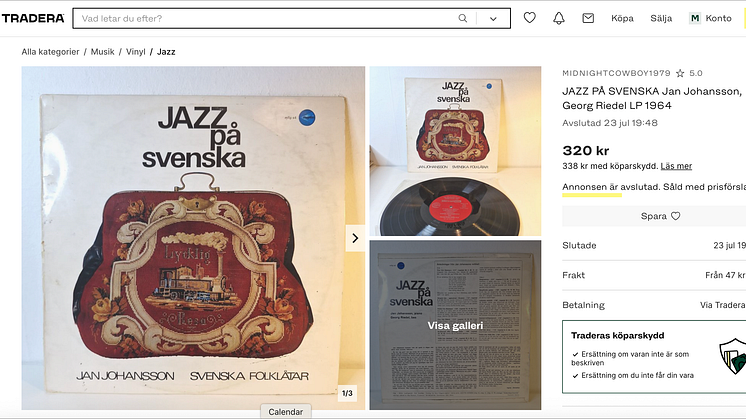
Task: Open the Läs mer link
Action: tap(676, 166)
